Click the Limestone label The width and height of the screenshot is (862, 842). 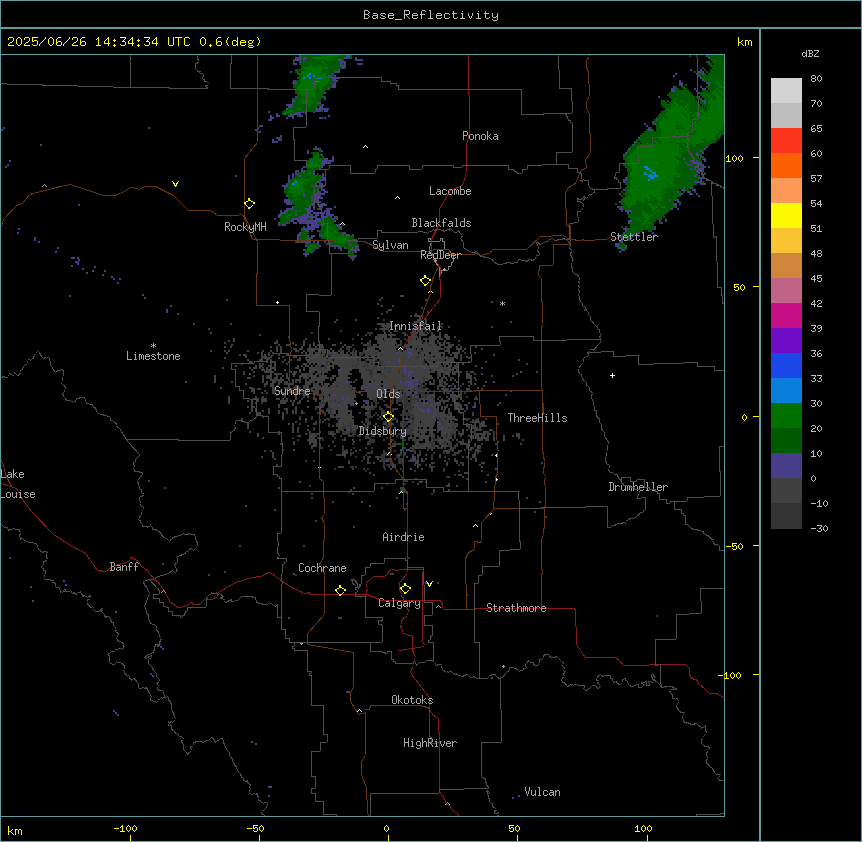click(x=153, y=356)
